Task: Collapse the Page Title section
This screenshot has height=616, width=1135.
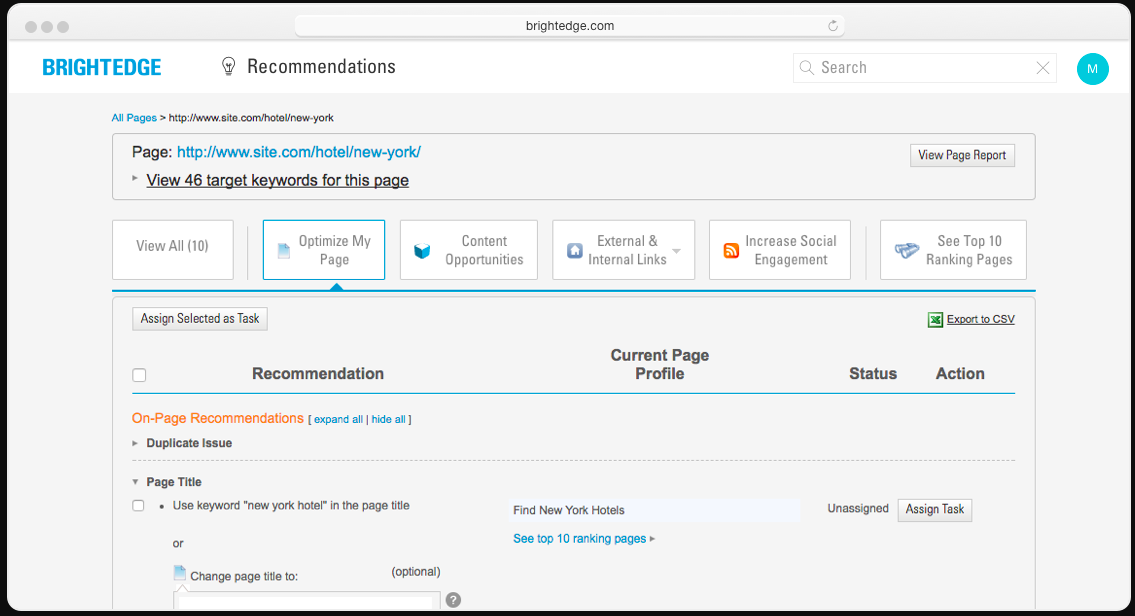Action: [134, 481]
